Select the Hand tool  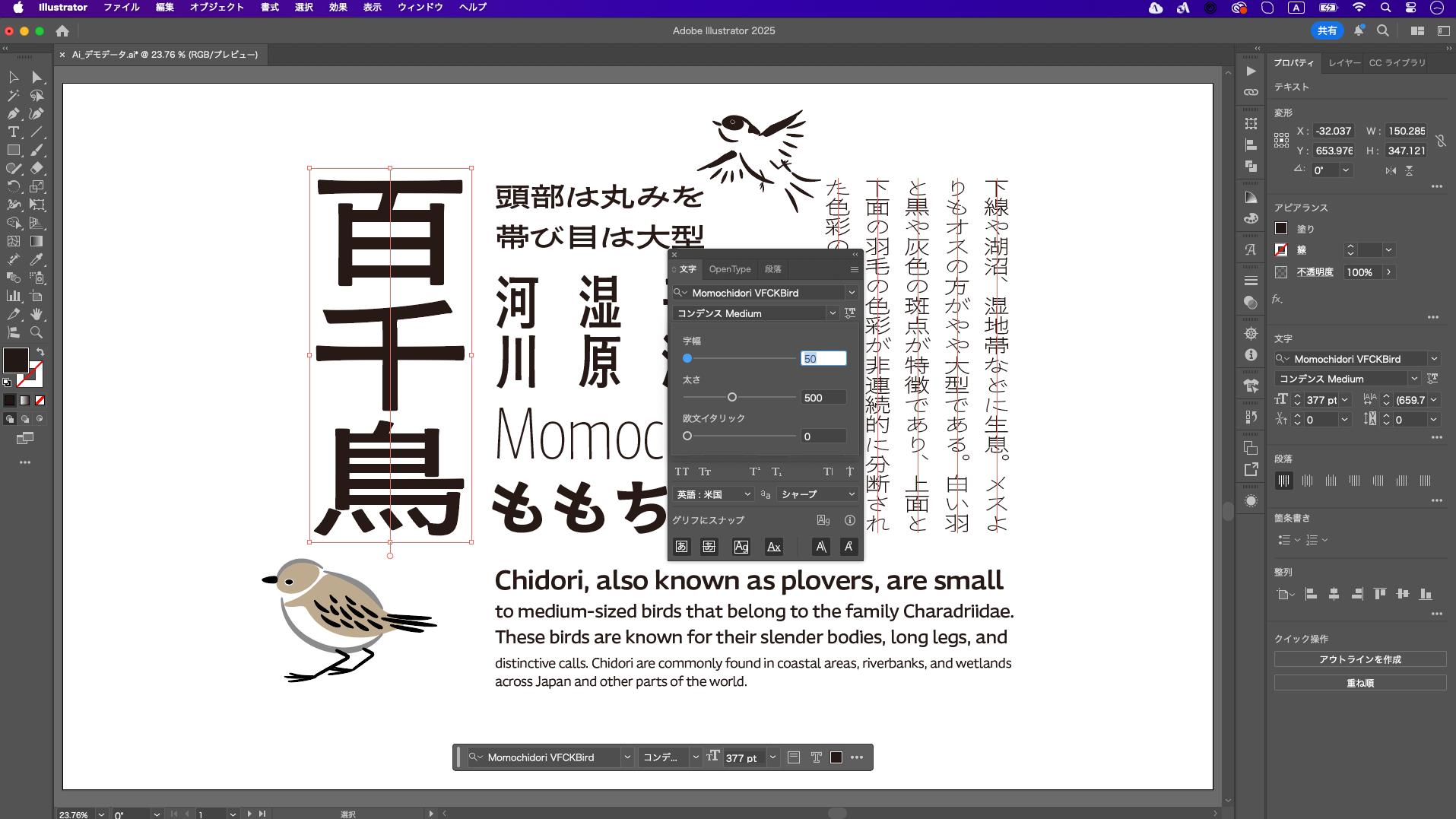[36, 314]
